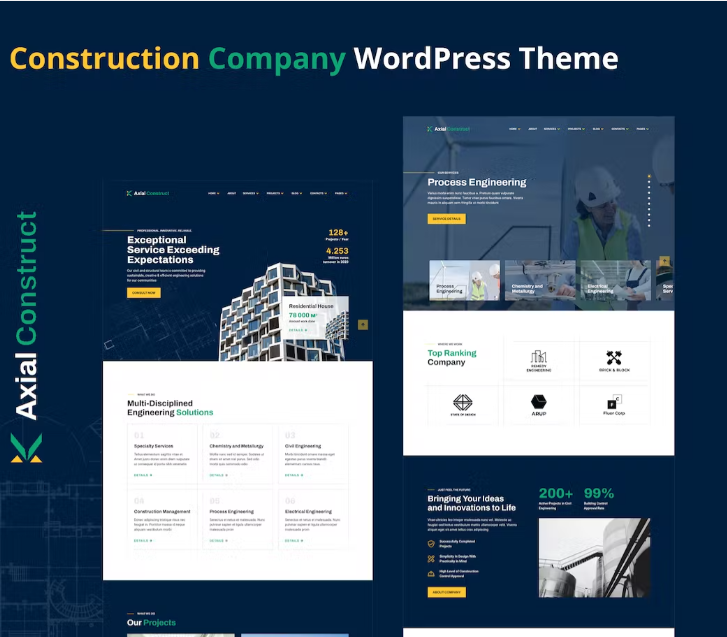Click the Kennedy Engineering building logo
This screenshot has height=637, width=727.
(539, 360)
